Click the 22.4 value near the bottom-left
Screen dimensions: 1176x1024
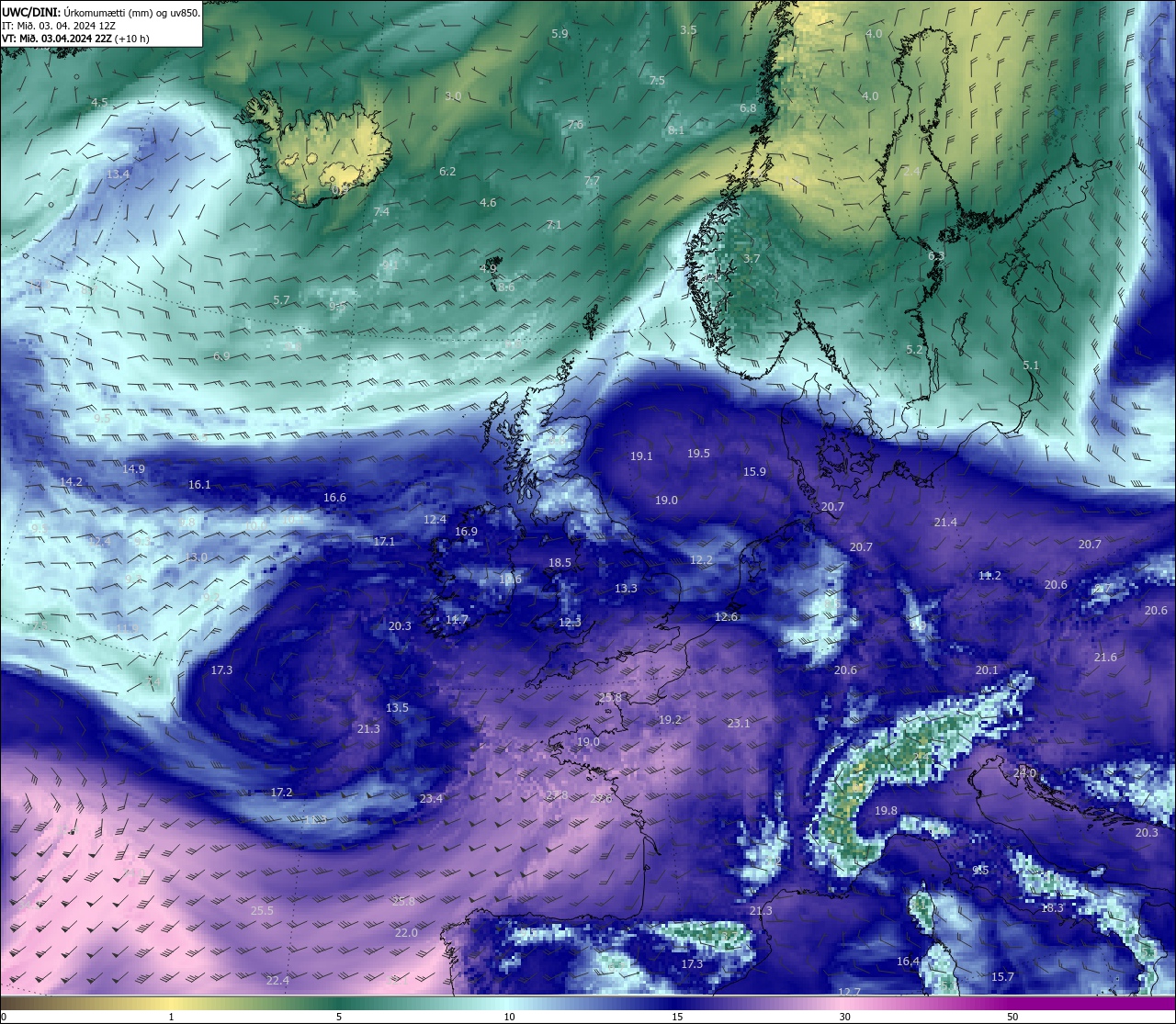tap(277, 980)
